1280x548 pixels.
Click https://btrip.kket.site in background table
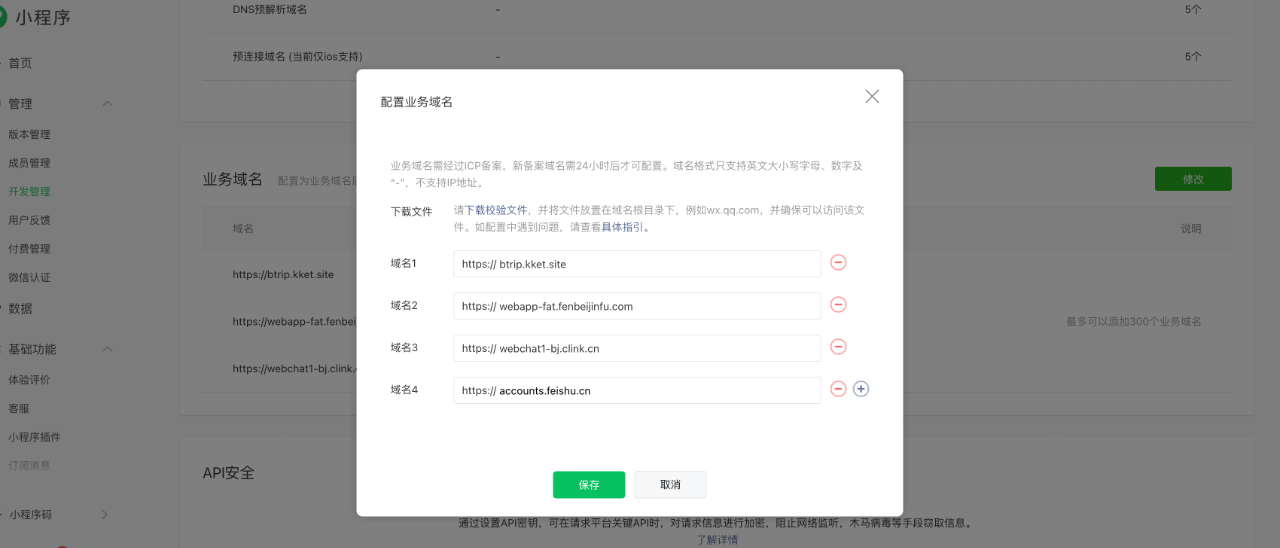[283, 274]
